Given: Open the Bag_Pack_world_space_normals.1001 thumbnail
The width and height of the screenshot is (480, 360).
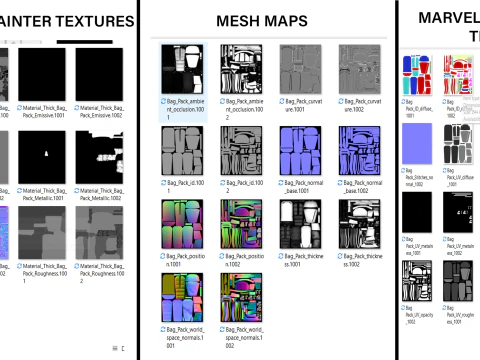Looking at the screenshot, I should click(x=182, y=297).
